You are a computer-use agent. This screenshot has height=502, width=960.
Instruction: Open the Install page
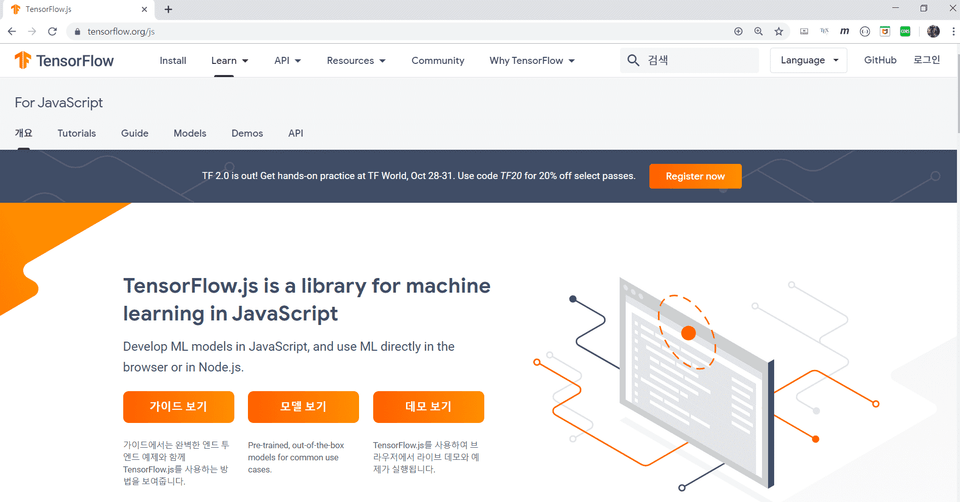[x=173, y=61]
